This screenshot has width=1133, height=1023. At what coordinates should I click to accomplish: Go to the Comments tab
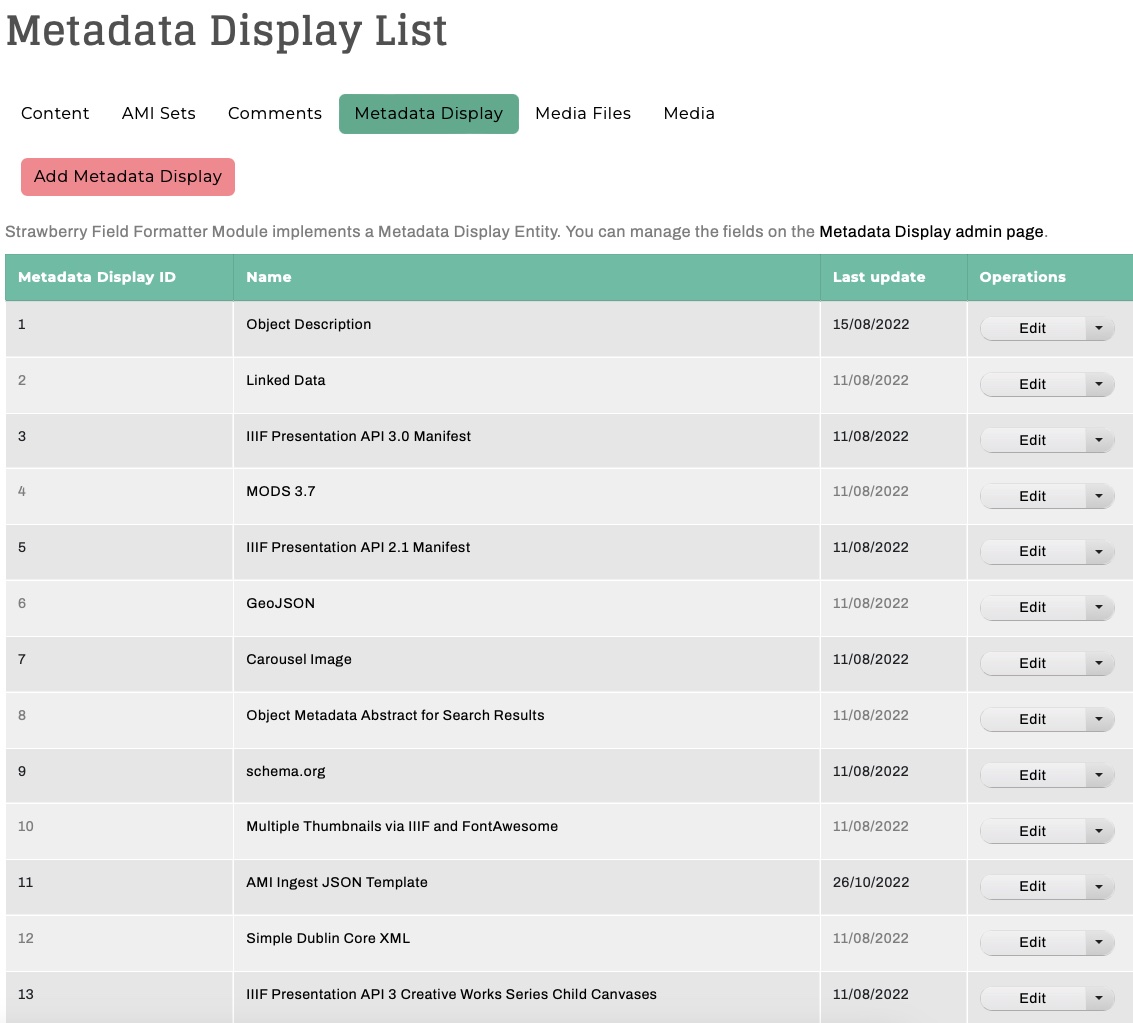(275, 114)
